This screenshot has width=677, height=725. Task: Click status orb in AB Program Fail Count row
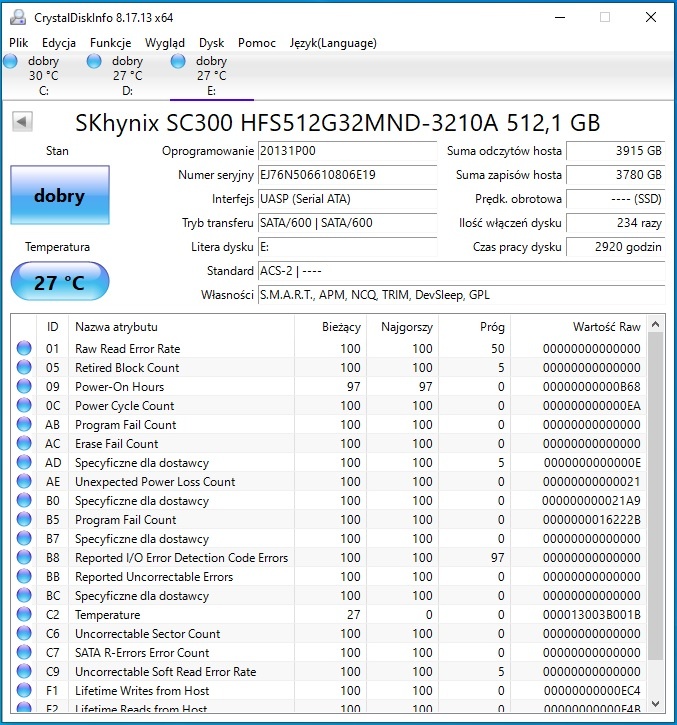click(24, 424)
